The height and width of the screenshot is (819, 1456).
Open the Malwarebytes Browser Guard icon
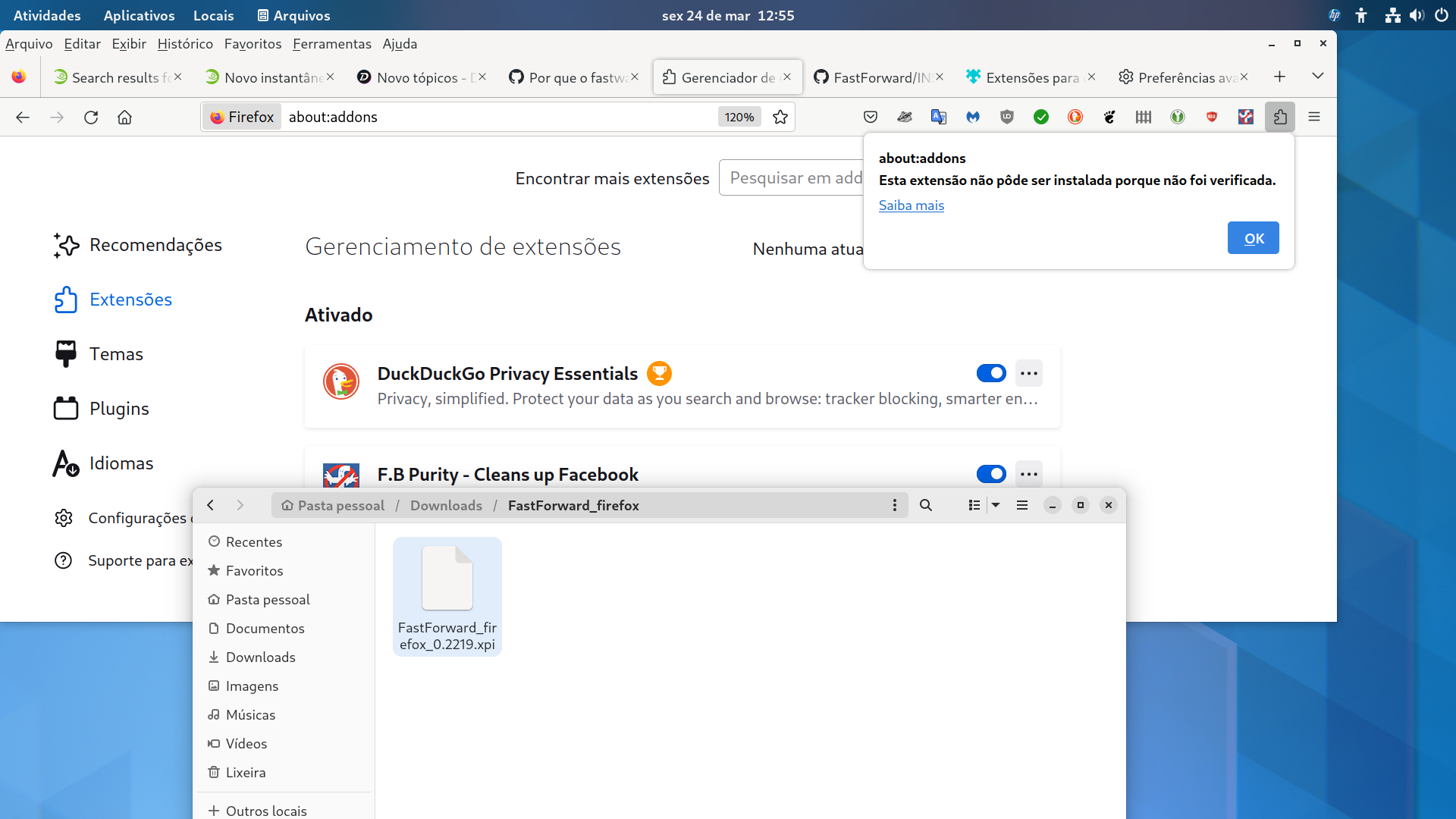coord(973,117)
